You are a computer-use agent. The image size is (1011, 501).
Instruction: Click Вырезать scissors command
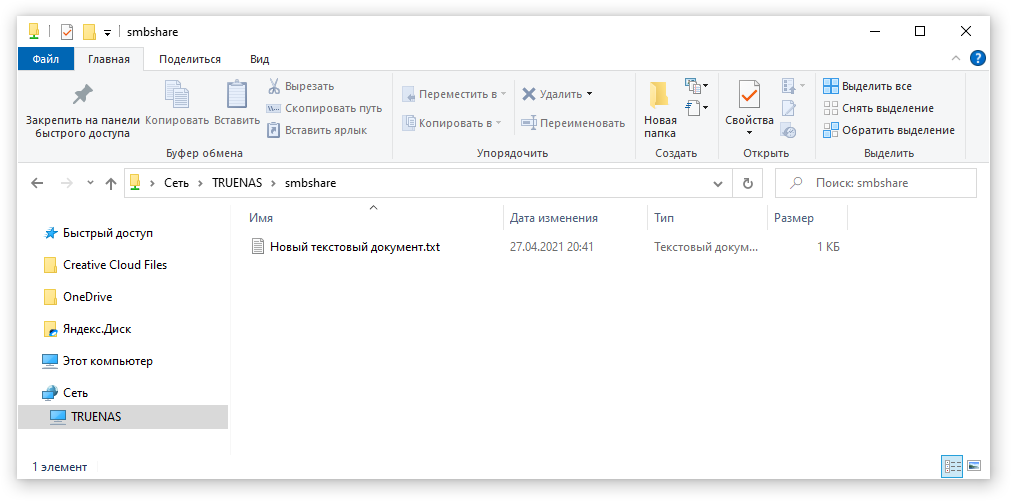pyautogui.click(x=300, y=86)
